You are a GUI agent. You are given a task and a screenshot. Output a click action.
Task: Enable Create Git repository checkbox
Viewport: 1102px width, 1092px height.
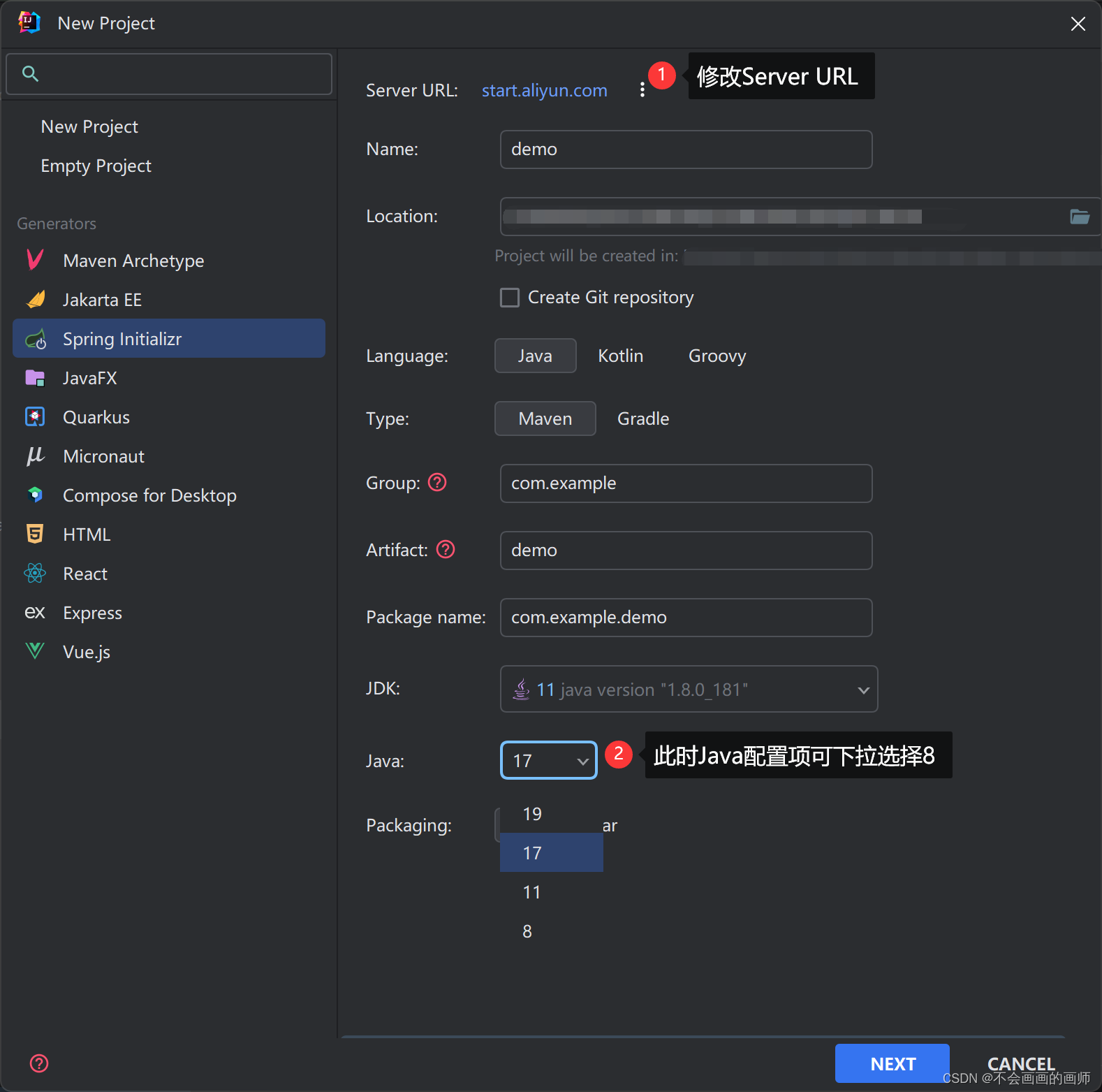(510, 298)
